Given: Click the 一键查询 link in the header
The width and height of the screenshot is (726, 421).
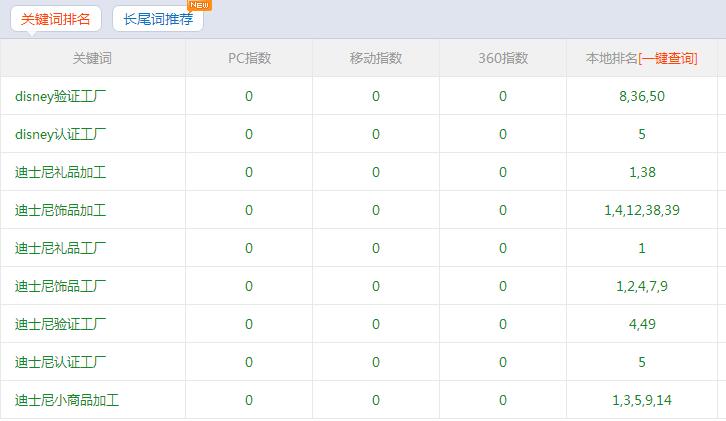Looking at the screenshot, I should 668,58.
